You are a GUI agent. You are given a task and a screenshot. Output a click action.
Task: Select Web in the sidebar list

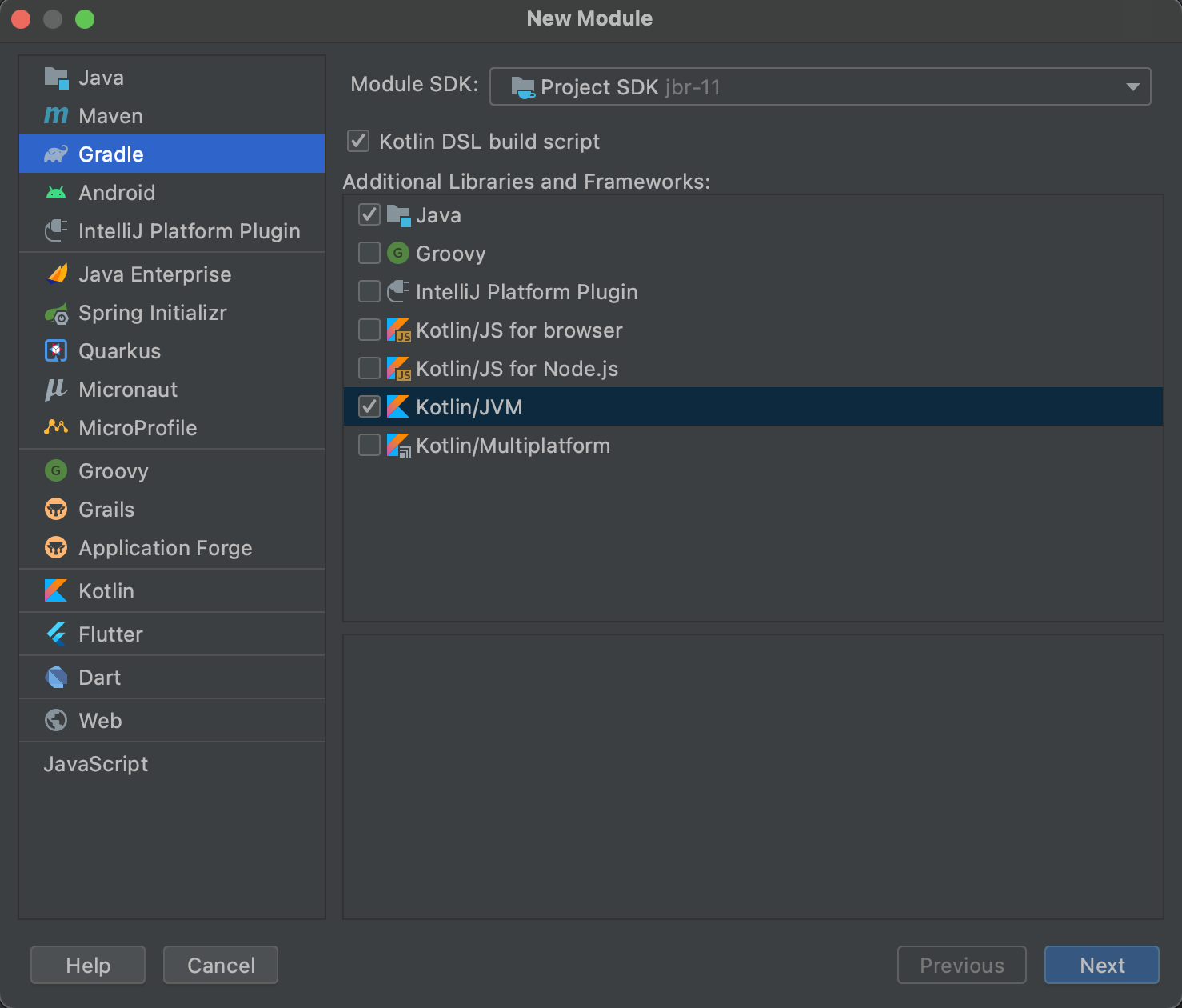coord(172,721)
